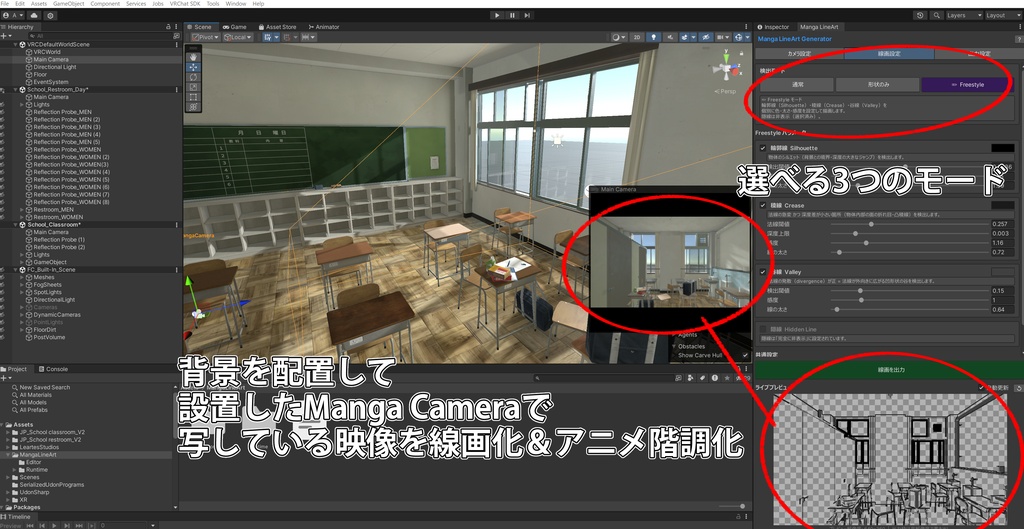Toggle Hidden Line checkbox
Image resolution: width=1024 pixels, height=529 pixels.
click(x=763, y=329)
